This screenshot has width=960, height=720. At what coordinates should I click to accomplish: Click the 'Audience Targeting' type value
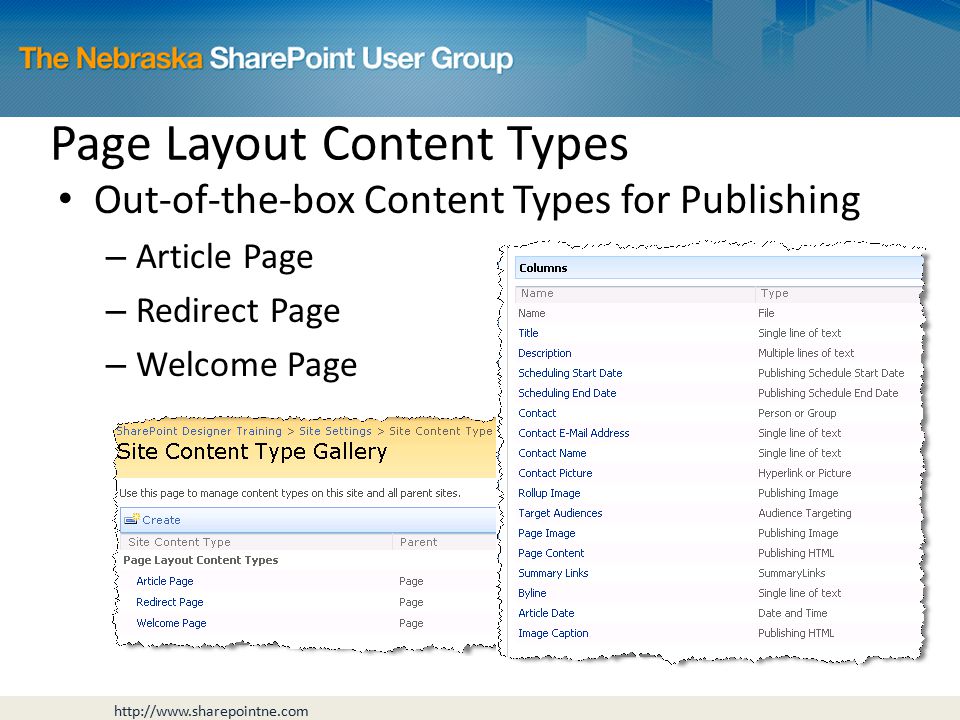(804, 513)
